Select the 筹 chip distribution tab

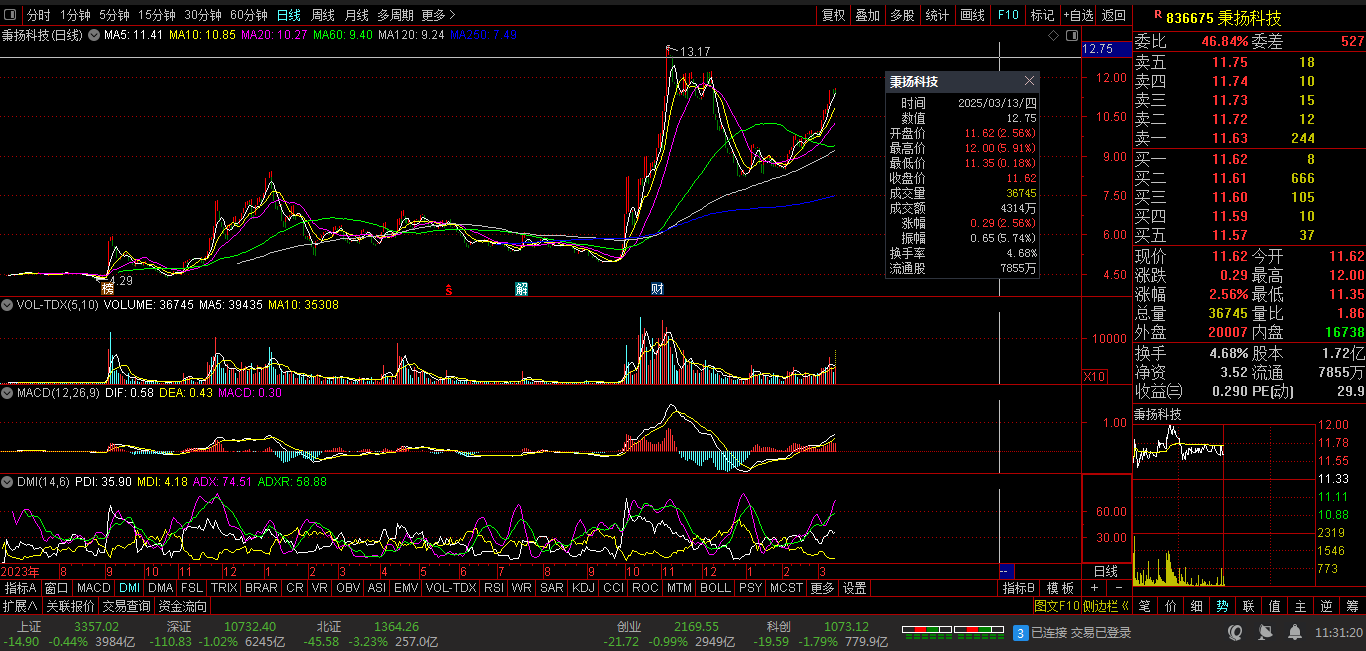coord(1352,605)
